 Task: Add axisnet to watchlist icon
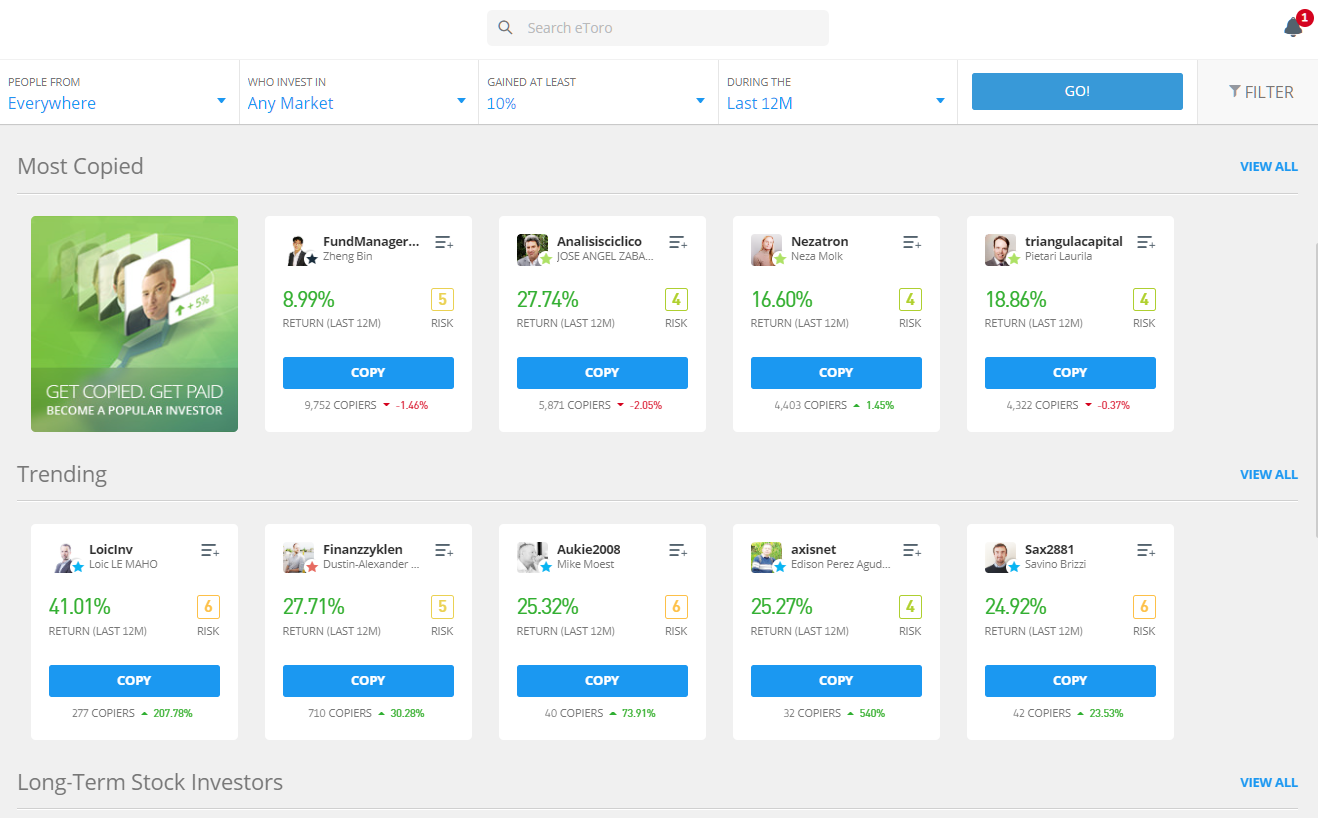tap(912, 550)
